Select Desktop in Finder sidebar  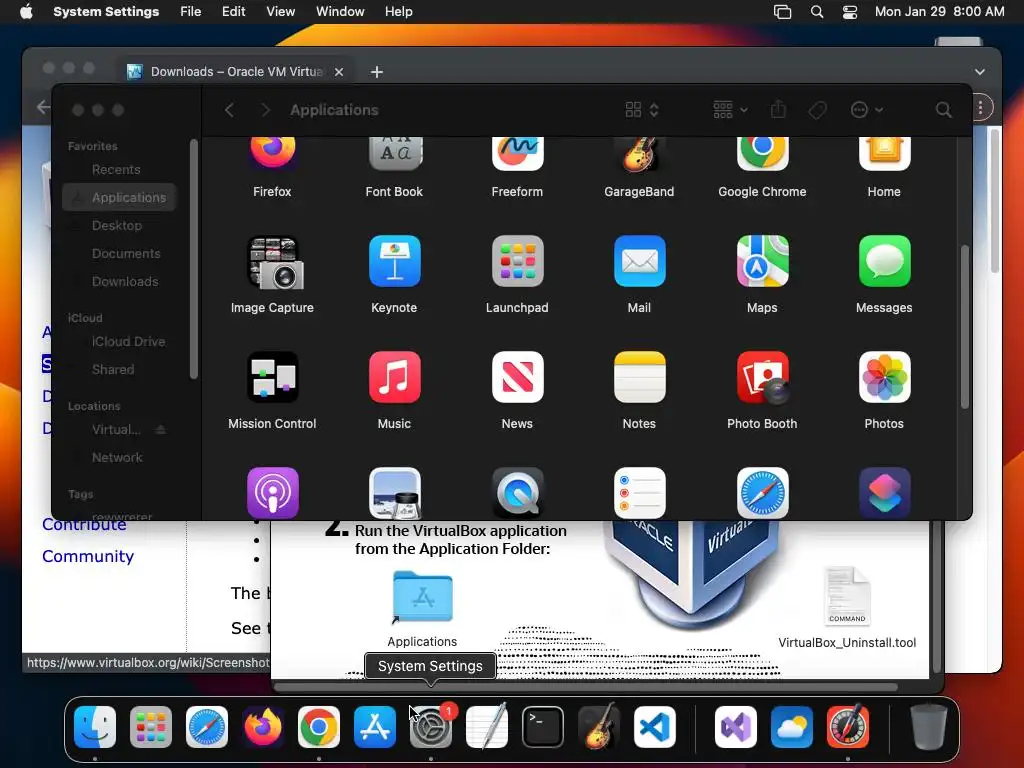click(x=118, y=225)
